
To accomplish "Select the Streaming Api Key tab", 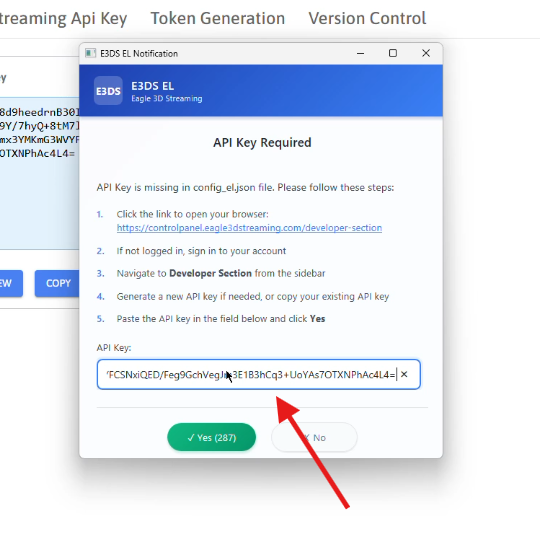I will point(63,19).
